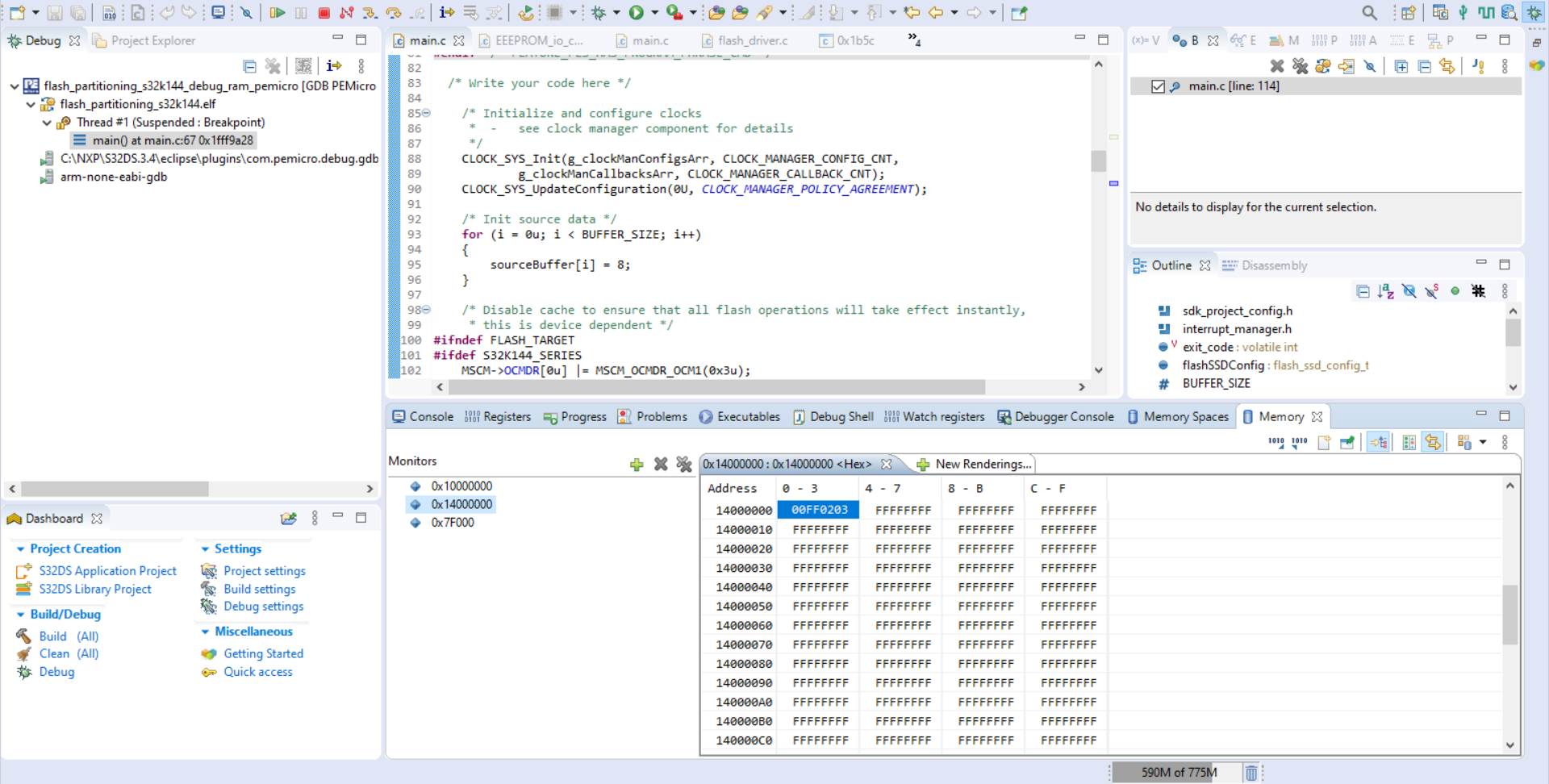The image size is (1549, 784).
Task: Remove the selected memory monitor using the red X
Action: tap(661, 464)
